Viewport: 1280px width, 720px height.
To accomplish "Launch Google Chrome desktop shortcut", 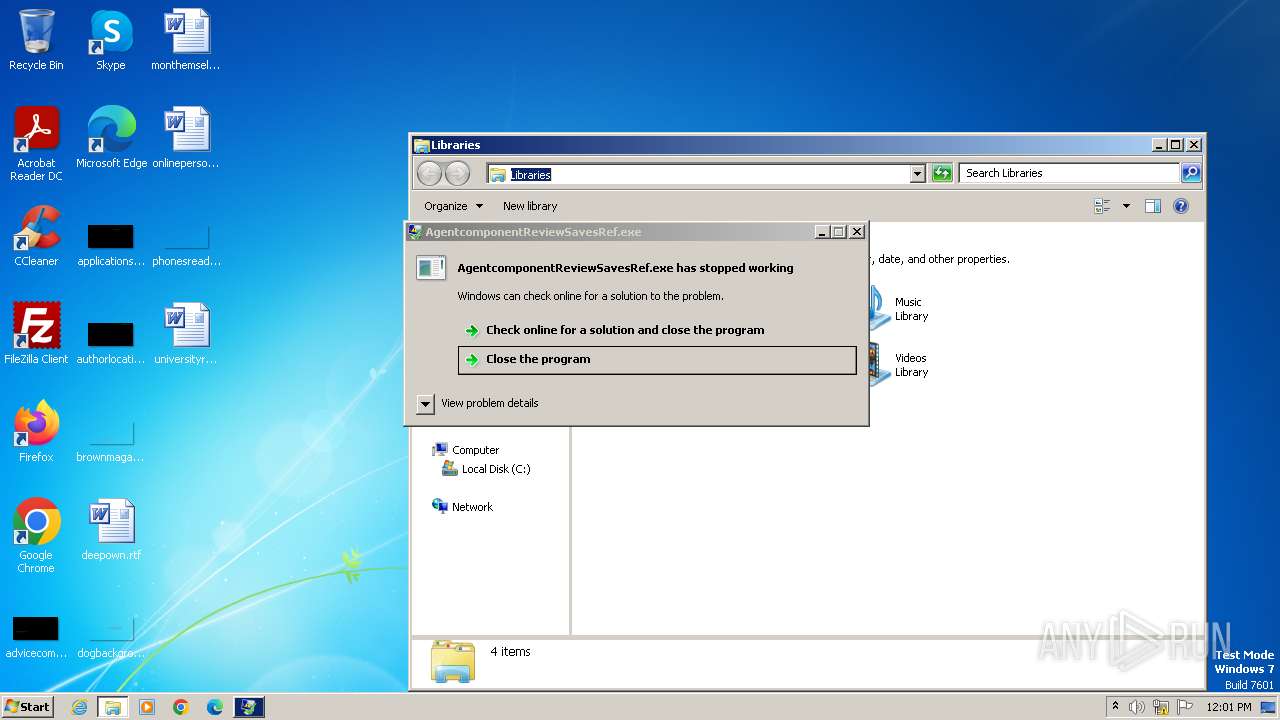I will [x=36, y=536].
